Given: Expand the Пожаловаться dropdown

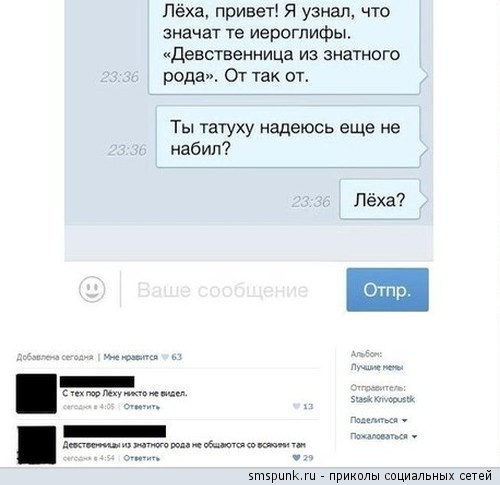Looking at the screenshot, I should click(x=383, y=436).
